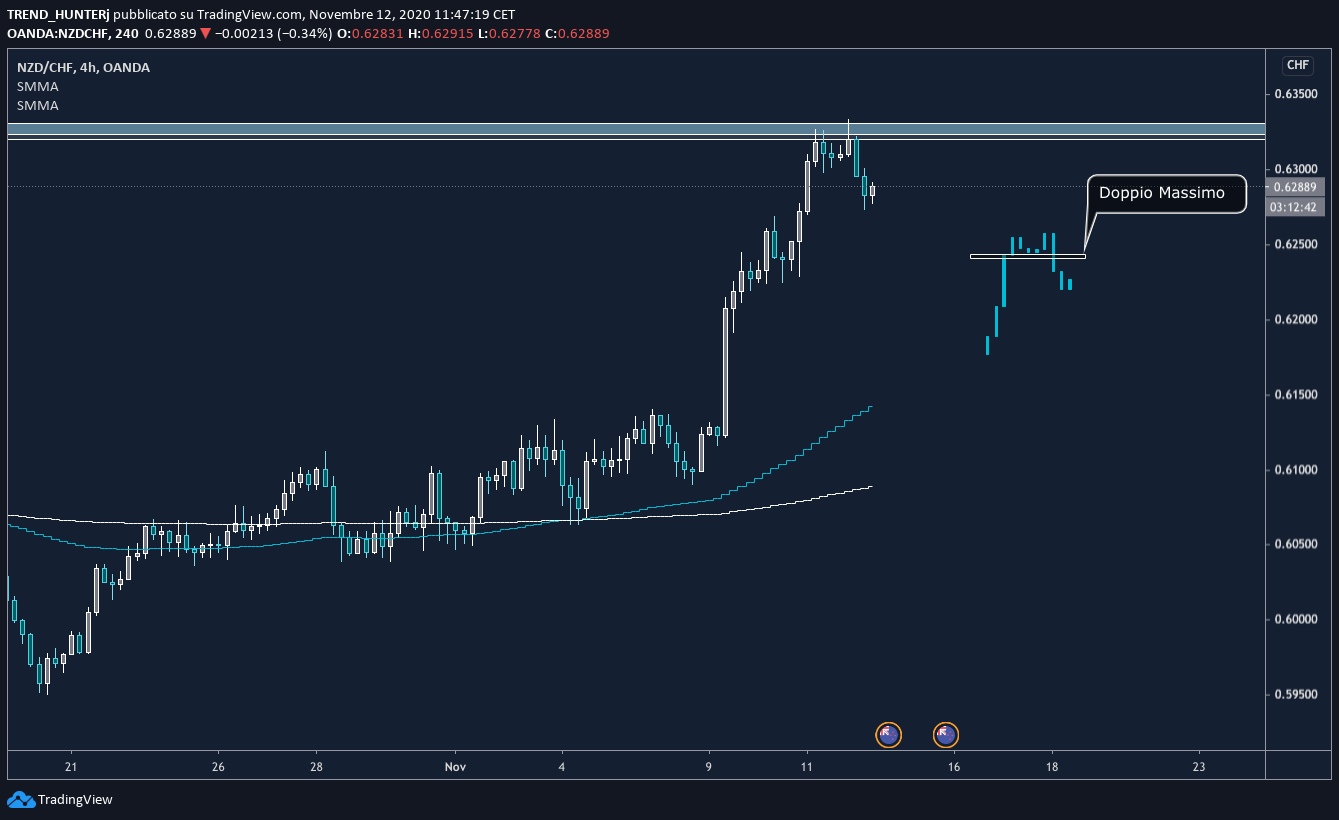This screenshot has width=1339, height=820.
Task: Click the 26 date label on time axis
Action: (218, 767)
